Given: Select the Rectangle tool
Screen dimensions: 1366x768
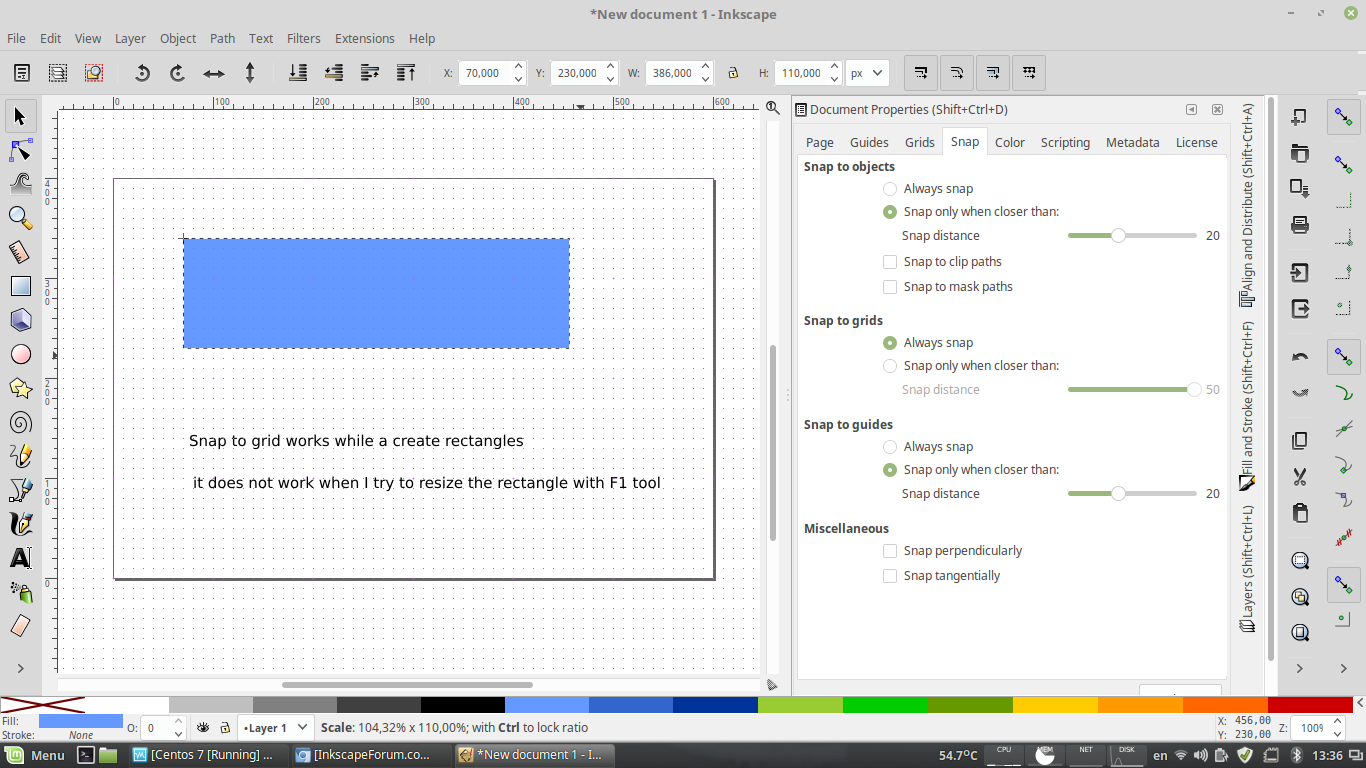Looking at the screenshot, I should [x=20, y=286].
